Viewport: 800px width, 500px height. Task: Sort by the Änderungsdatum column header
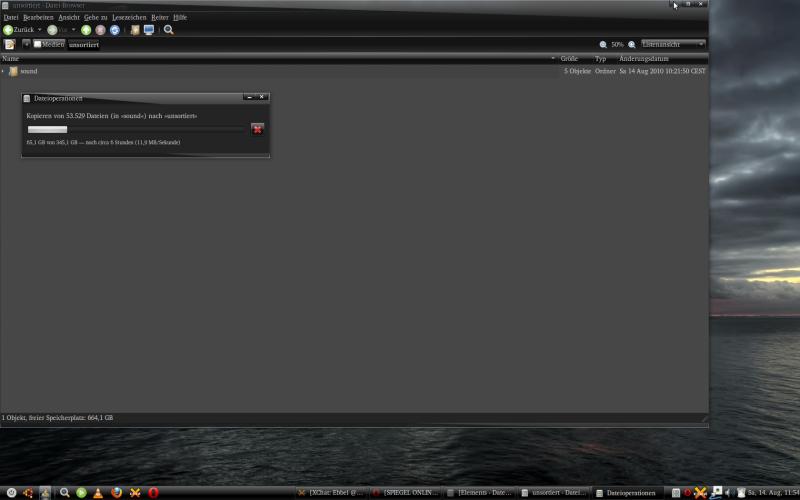click(644, 59)
